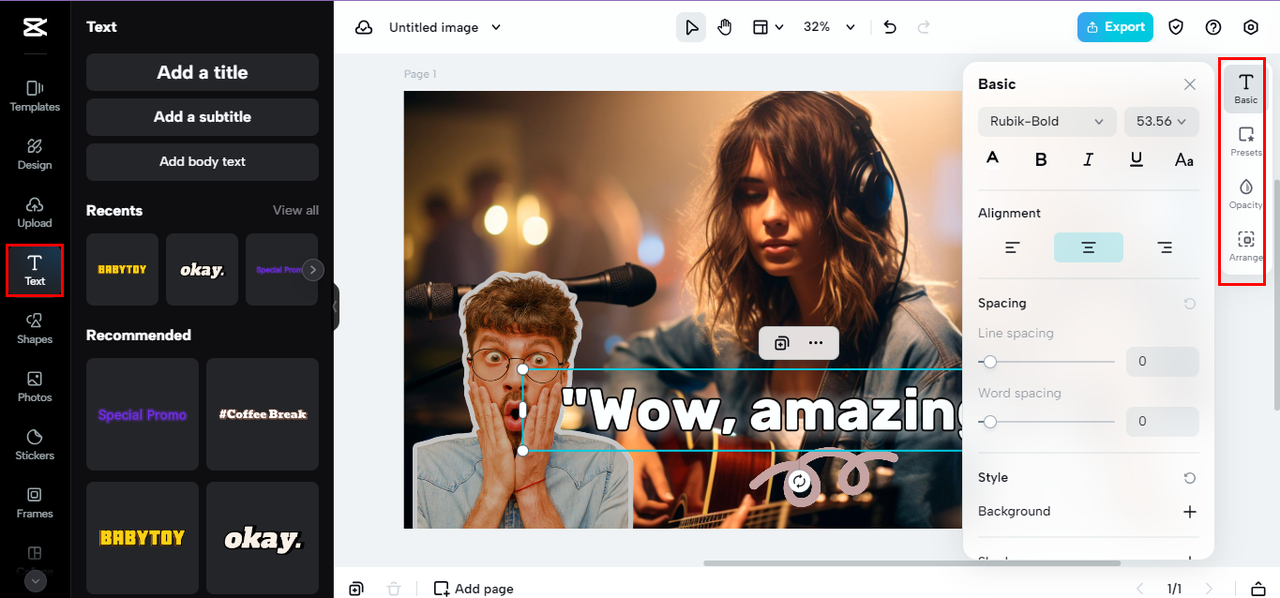Open the Frames sidebar panel
The height and width of the screenshot is (598, 1280).
tap(35, 502)
